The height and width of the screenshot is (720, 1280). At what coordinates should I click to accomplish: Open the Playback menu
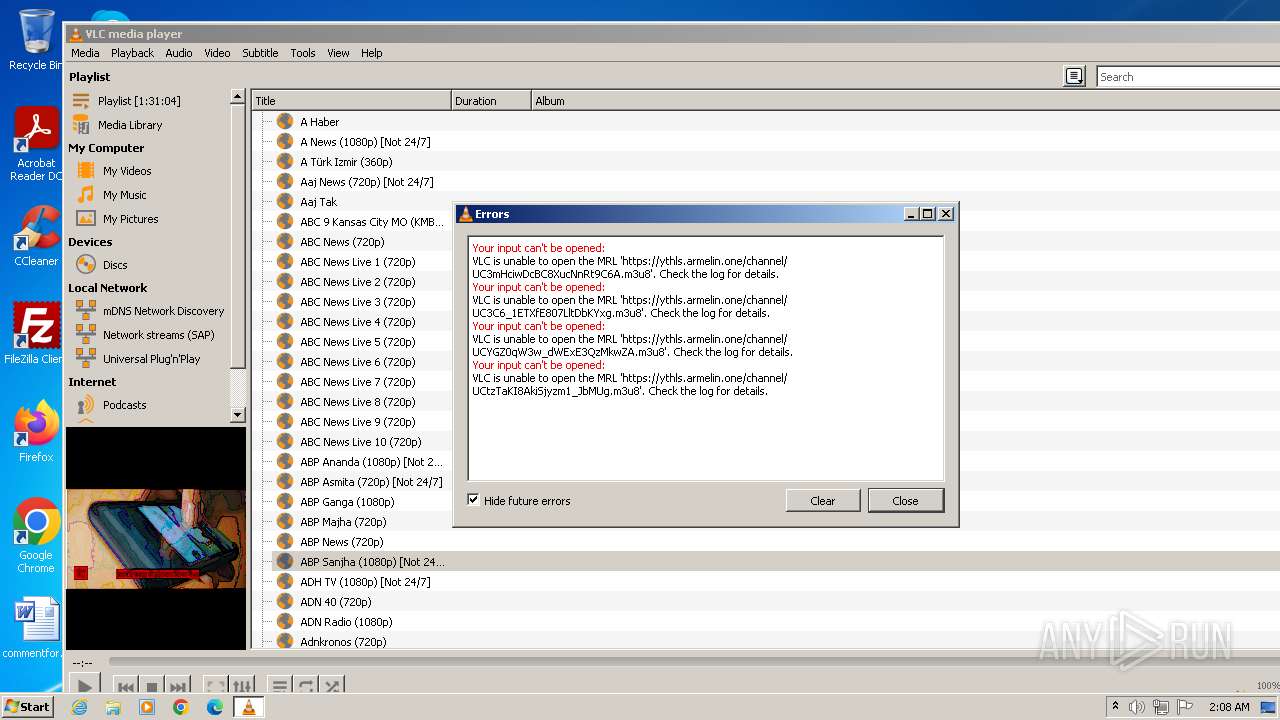click(x=132, y=53)
